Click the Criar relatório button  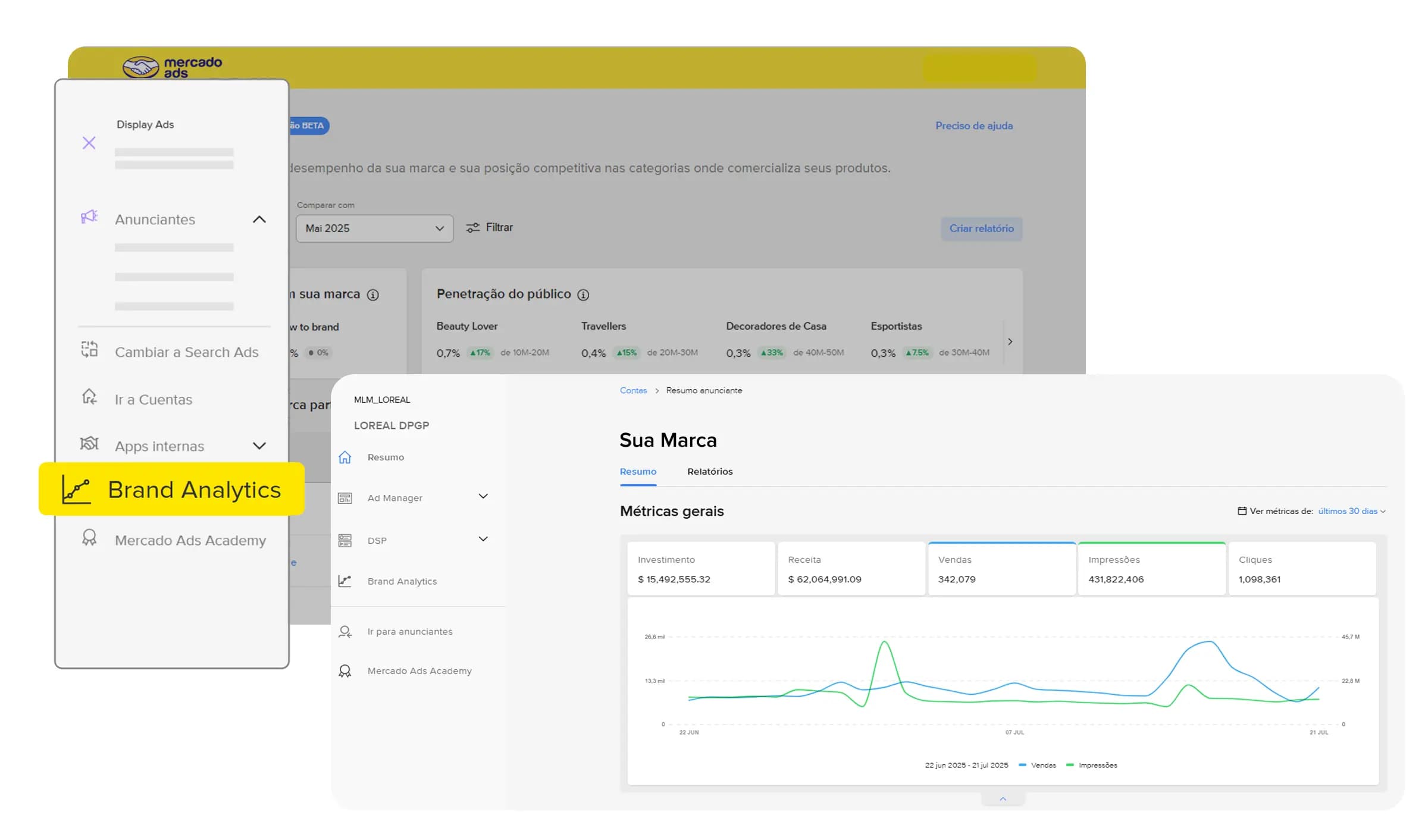[981, 228]
